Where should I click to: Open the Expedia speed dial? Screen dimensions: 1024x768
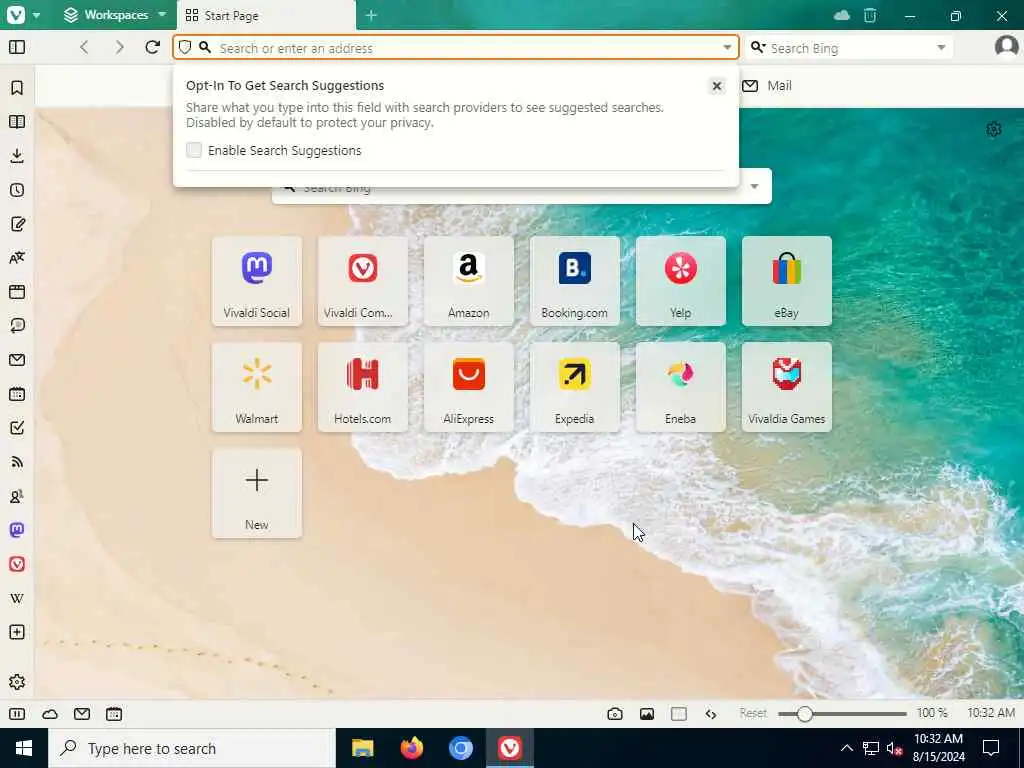(x=575, y=387)
